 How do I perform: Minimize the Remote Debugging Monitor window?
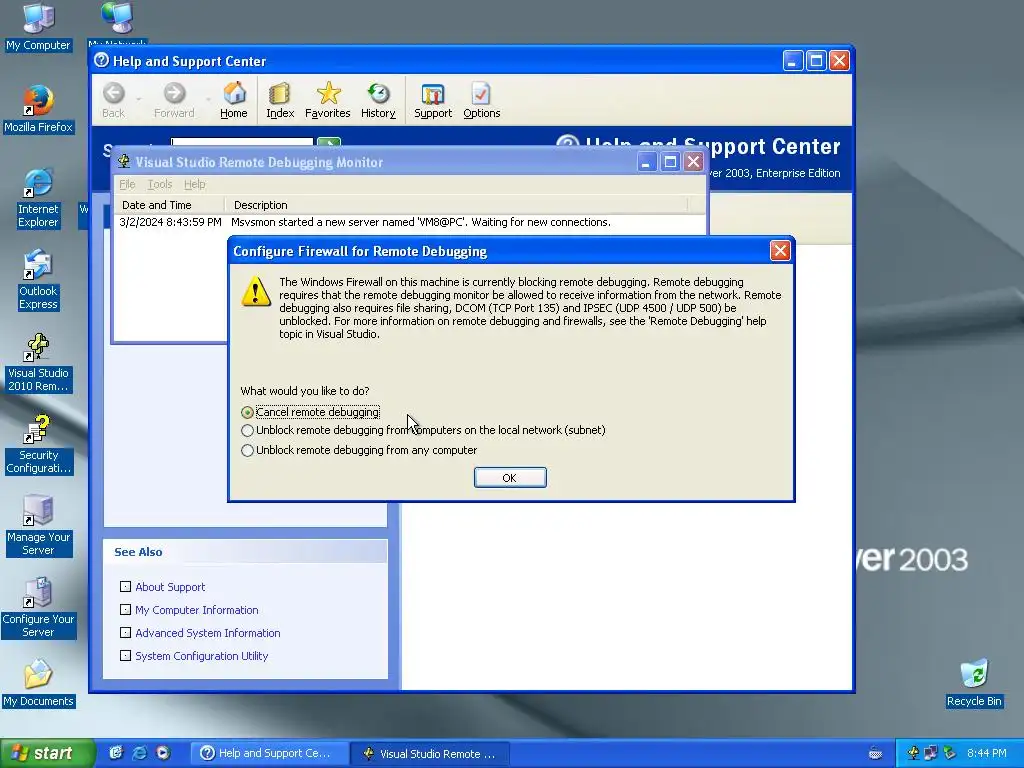point(647,162)
